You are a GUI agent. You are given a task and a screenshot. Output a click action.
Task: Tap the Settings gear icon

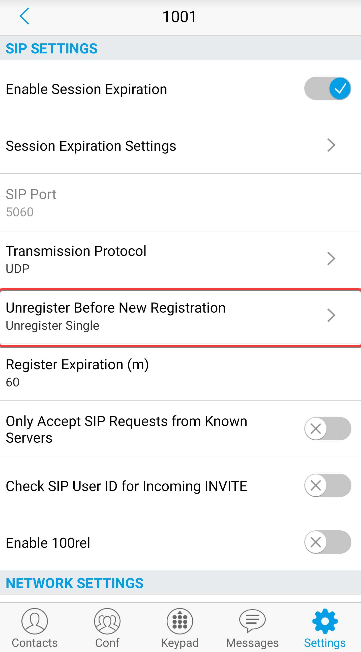tap(325, 621)
